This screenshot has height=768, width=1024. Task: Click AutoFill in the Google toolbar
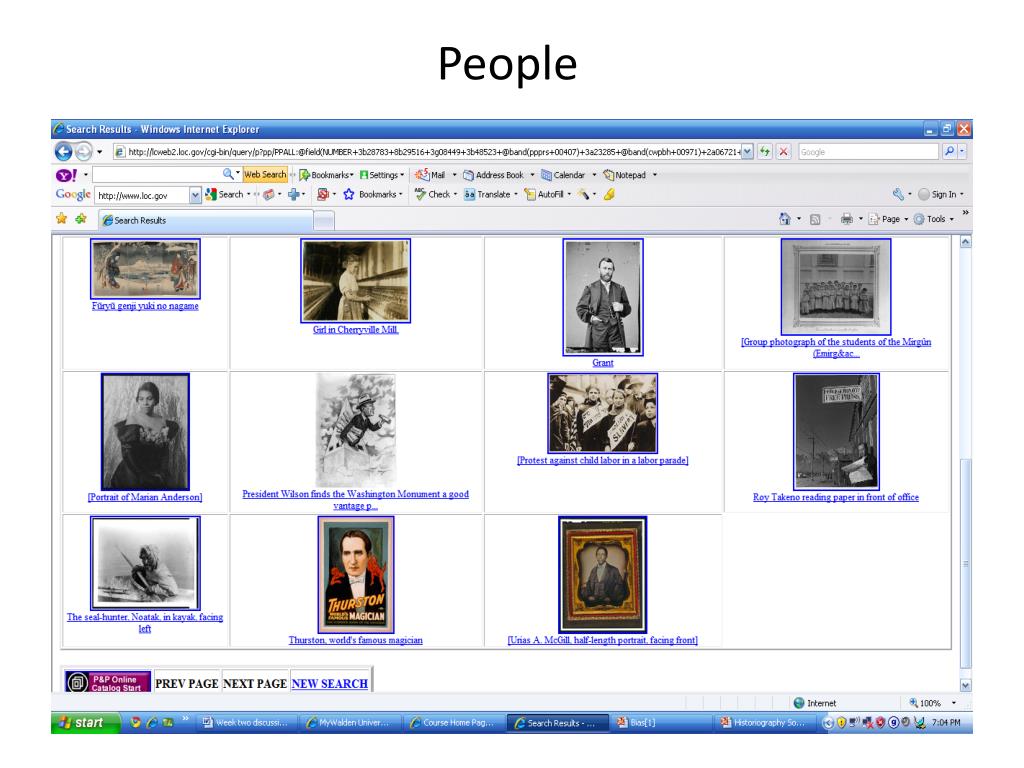pyautogui.click(x=544, y=195)
